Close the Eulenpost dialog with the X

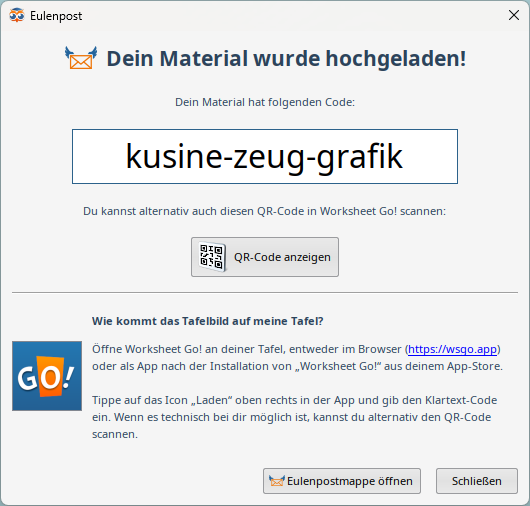coord(514,15)
